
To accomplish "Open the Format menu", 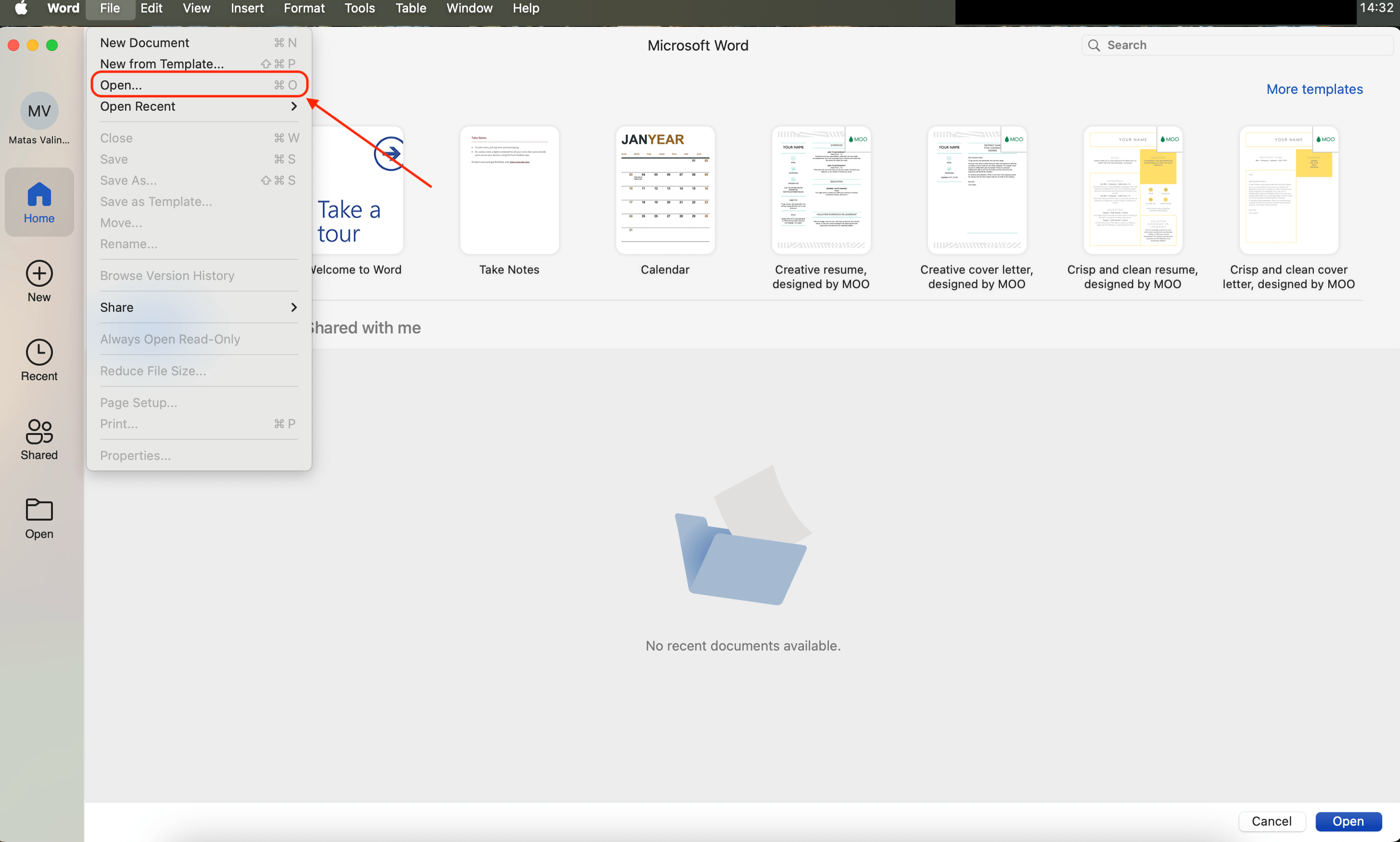I will 304,9.
